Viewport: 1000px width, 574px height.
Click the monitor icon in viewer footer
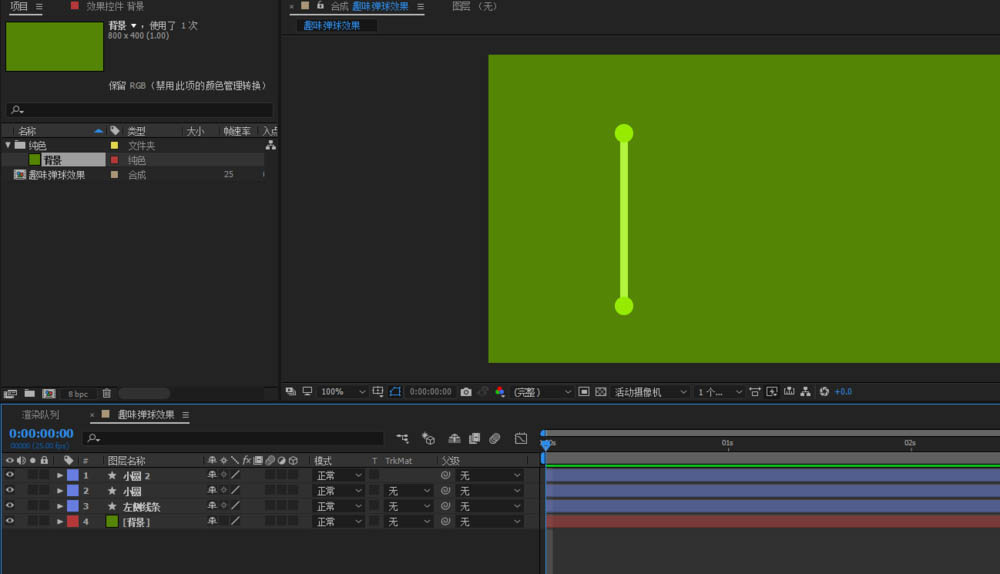[x=307, y=391]
